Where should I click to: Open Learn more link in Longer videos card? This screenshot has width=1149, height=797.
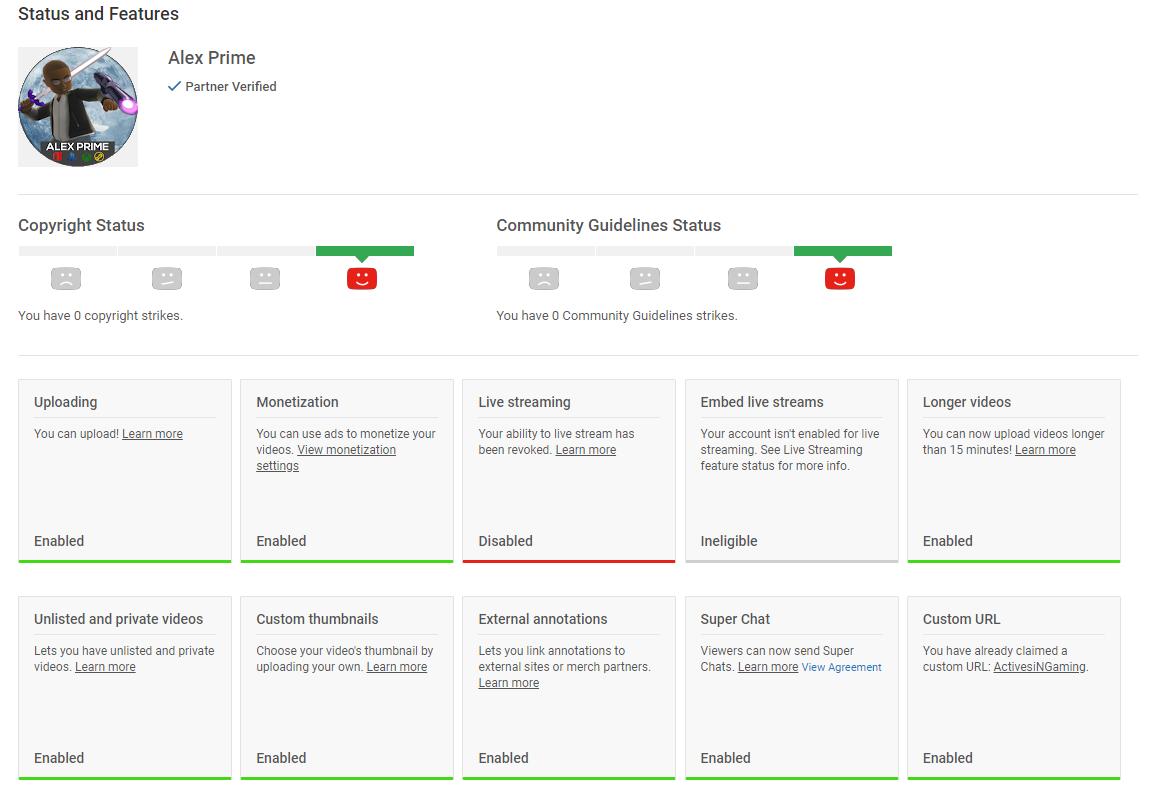coord(1045,450)
